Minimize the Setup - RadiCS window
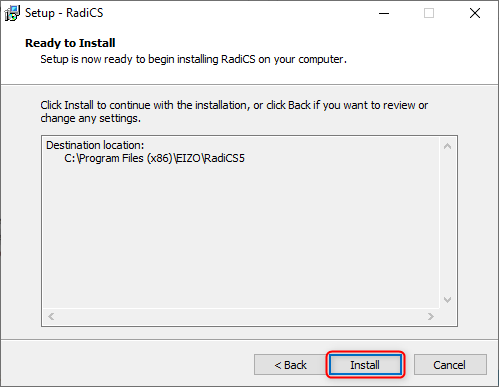The height and width of the screenshot is (387, 499). tap(384, 13)
